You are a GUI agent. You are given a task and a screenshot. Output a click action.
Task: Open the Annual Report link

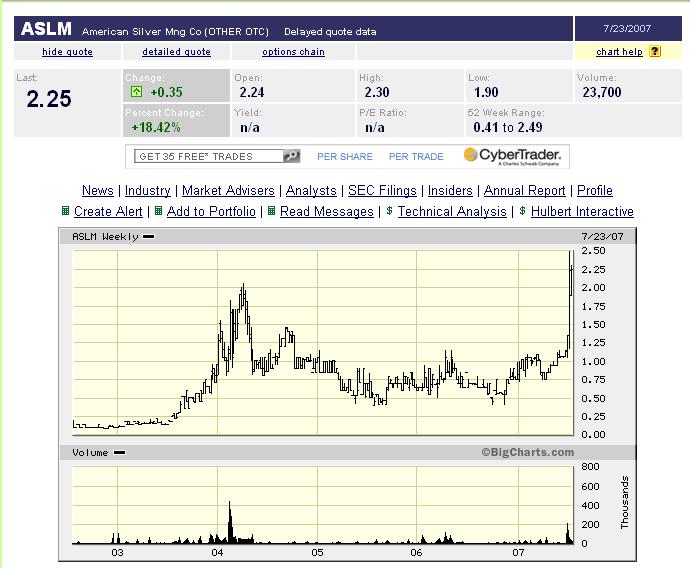[x=525, y=190]
